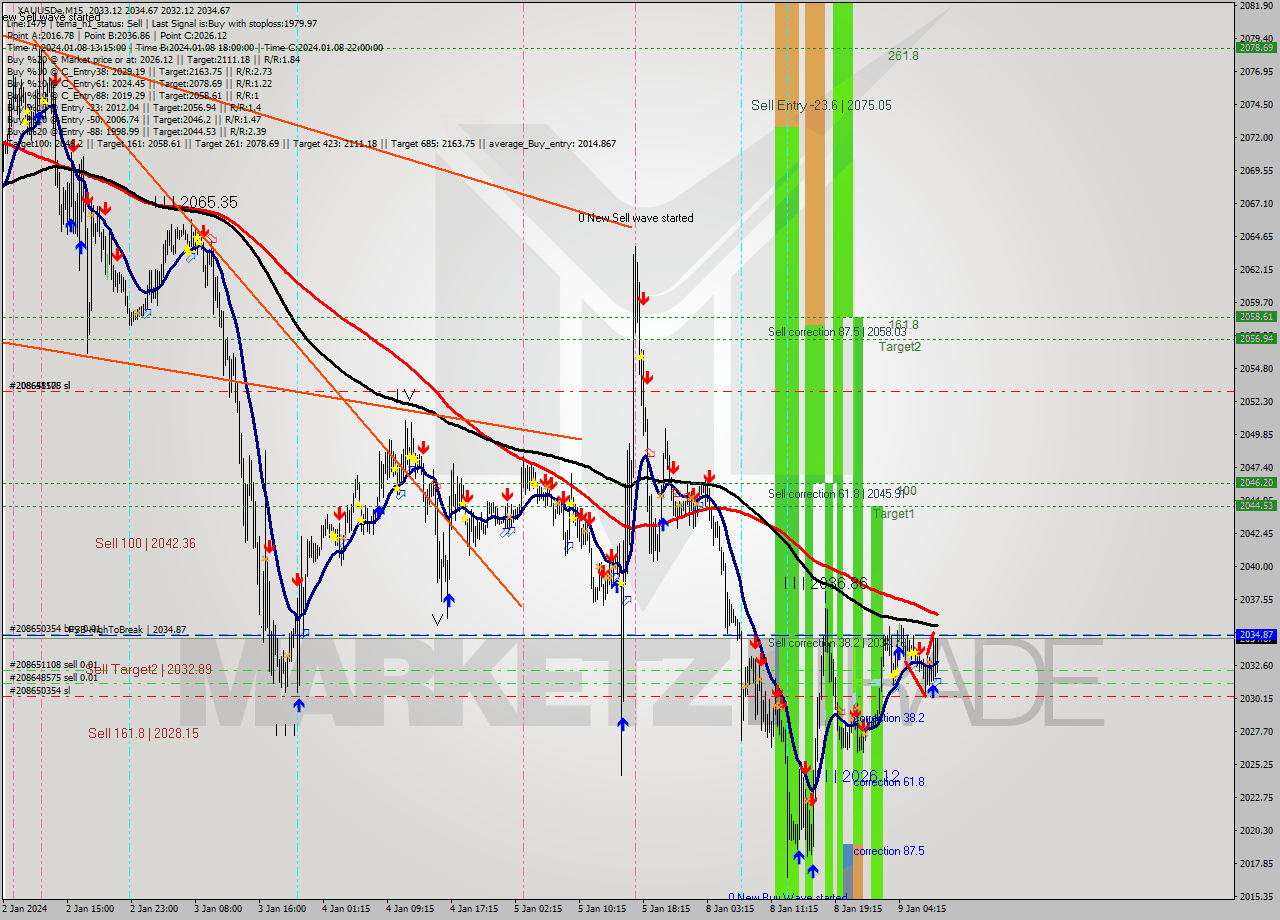Click the 2015.35 price axis value
The width and height of the screenshot is (1280, 920).
pos(1255,896)
